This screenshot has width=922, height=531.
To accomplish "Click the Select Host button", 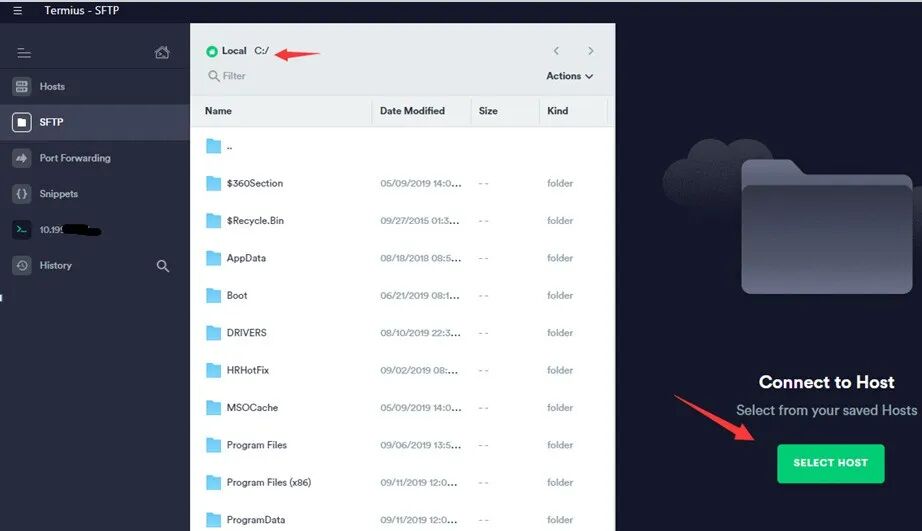I will click(830, 463).
